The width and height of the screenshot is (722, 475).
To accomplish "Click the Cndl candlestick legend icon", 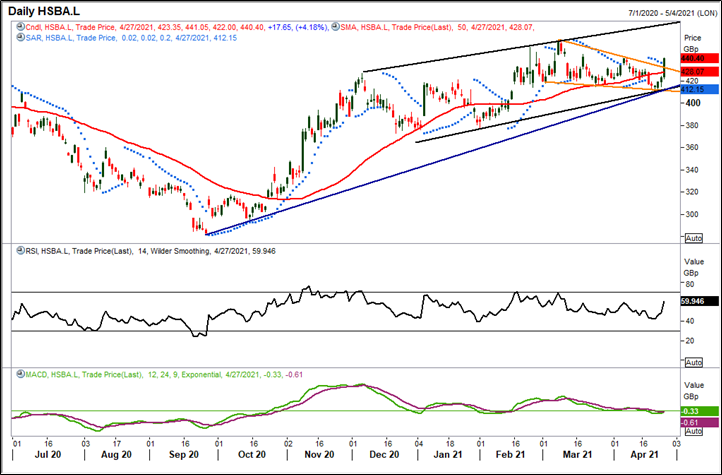I will pyautogui.click(x=19, y=27).
